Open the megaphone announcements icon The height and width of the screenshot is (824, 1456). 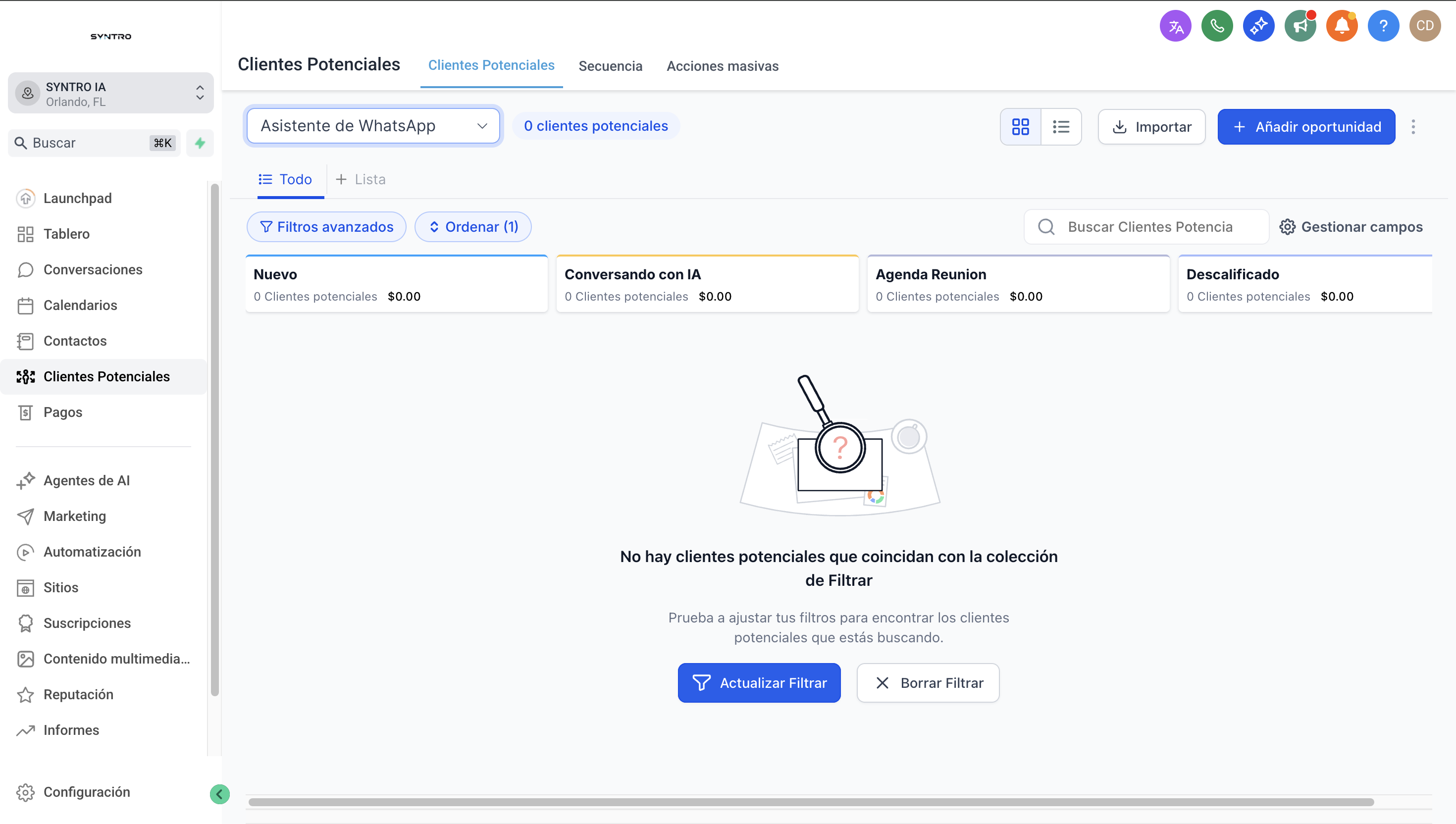coord(1300,26)
